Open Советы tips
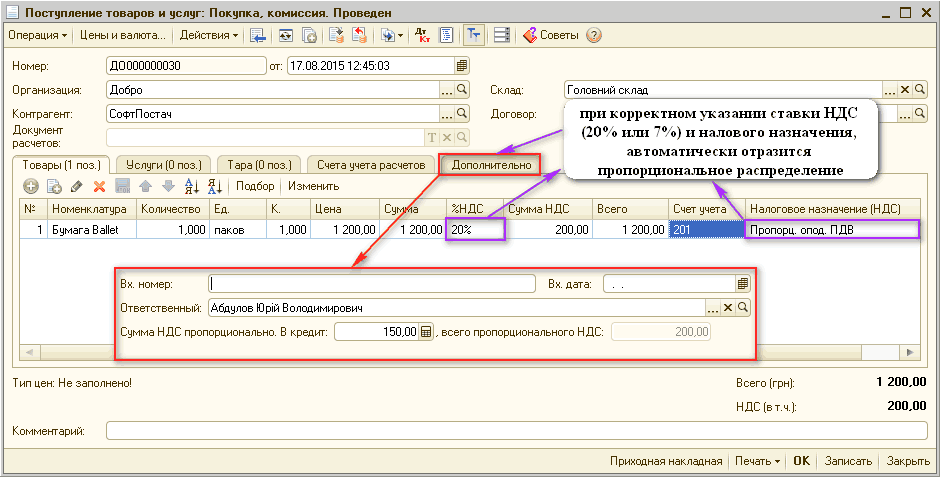Image resolution: width=940 pixels, height=477 pixels. click(550, 35)
